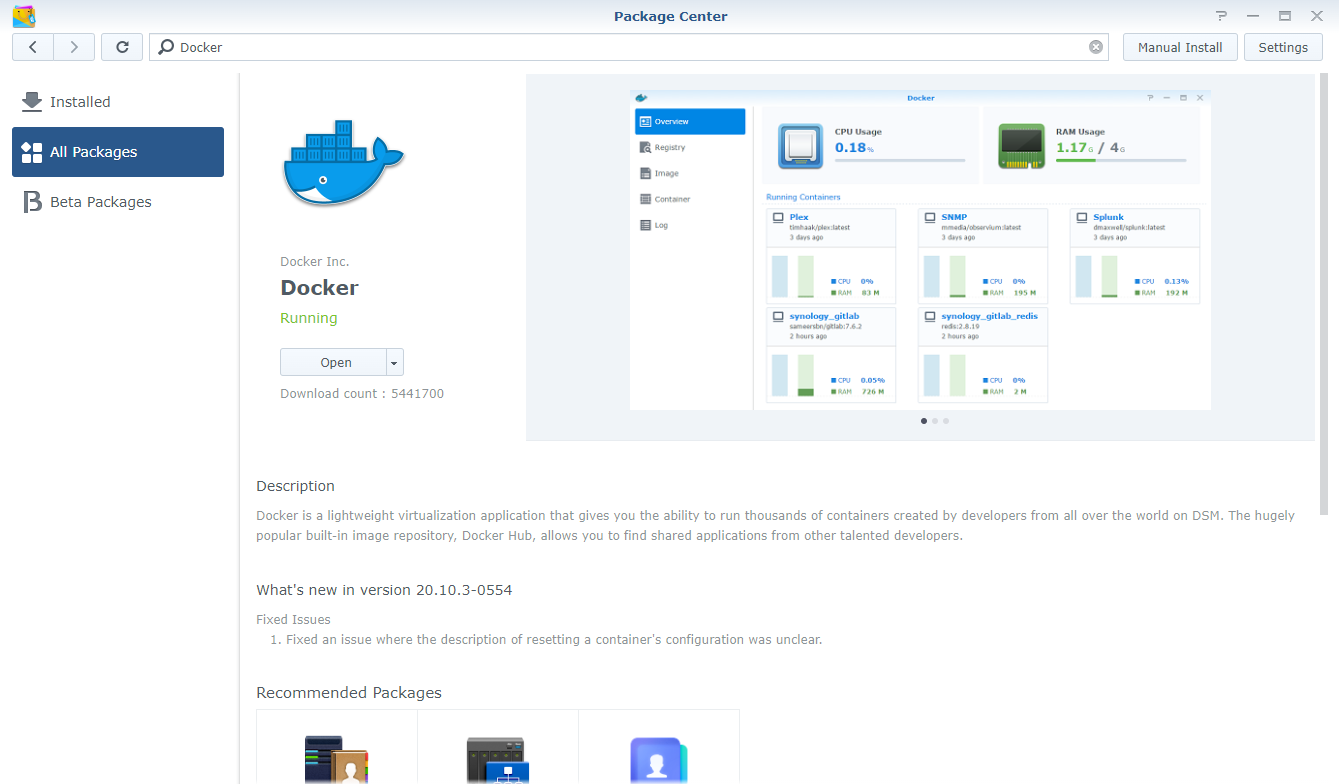Image resolution: width=1339 pixels, height=784 pixels.
Task: Expand the Open button dropdown arrow
Action: pos(395,362)
